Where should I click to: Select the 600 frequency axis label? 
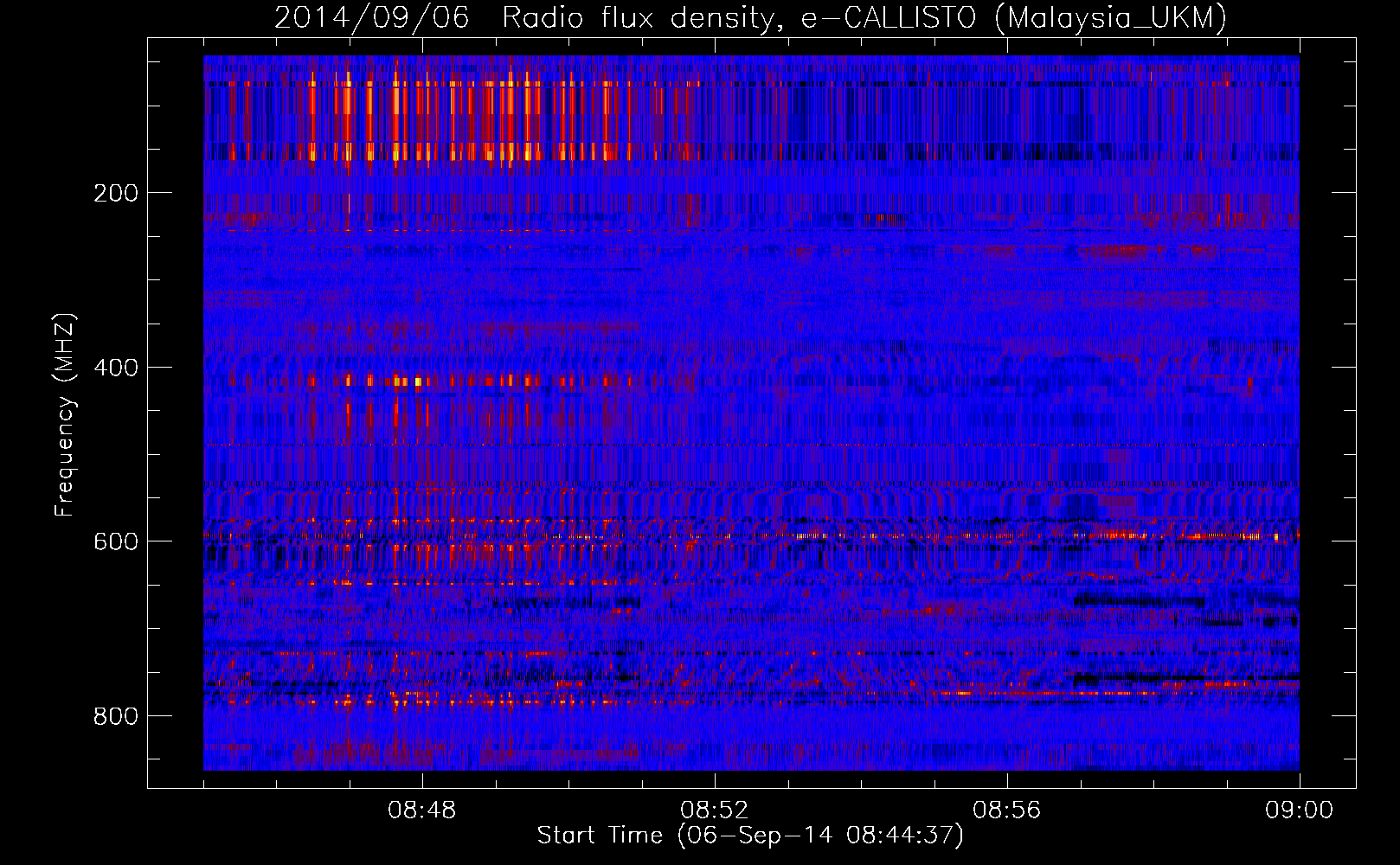(x=115, y=541)
